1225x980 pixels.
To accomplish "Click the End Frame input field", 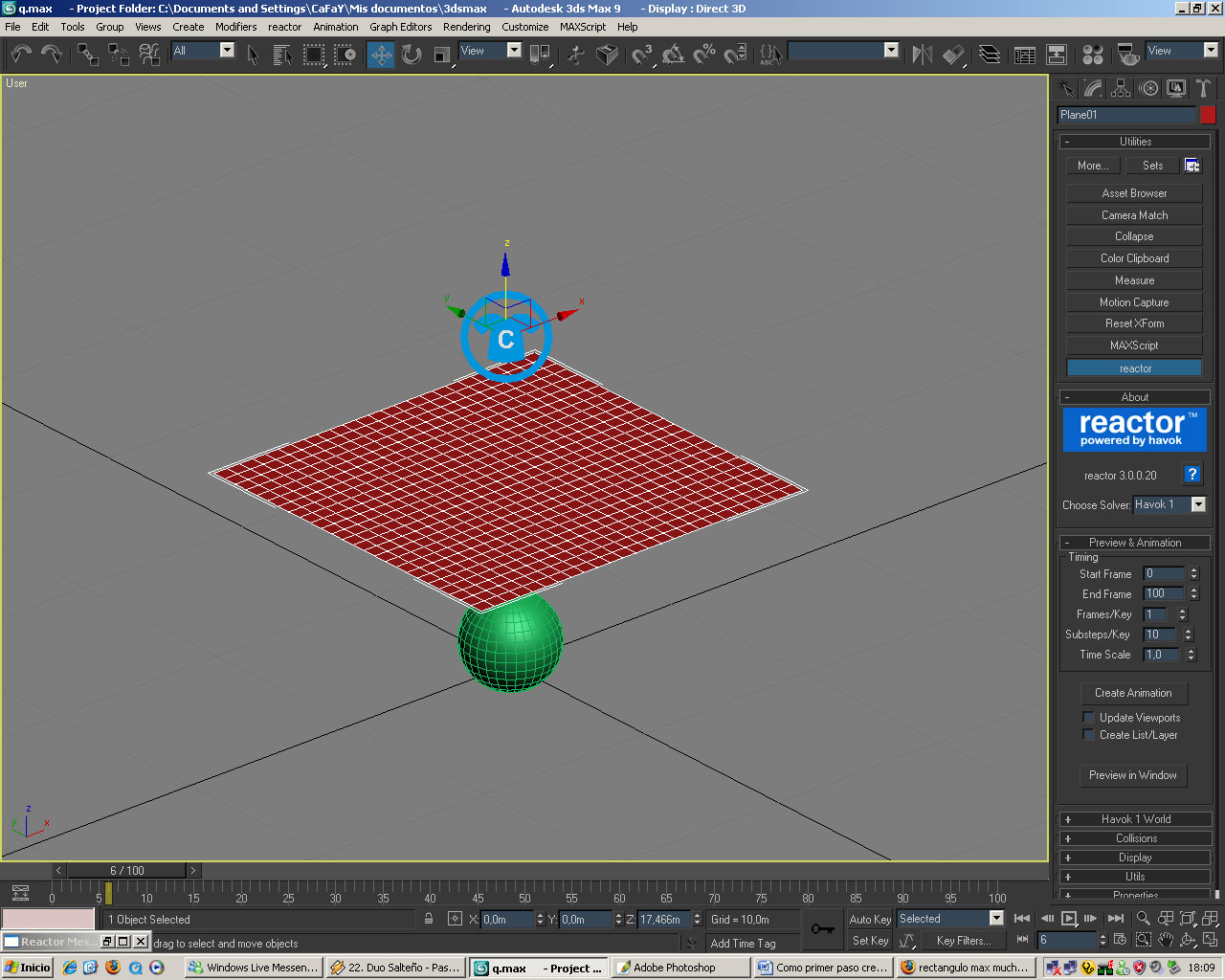I will (x=1165, y=593).
